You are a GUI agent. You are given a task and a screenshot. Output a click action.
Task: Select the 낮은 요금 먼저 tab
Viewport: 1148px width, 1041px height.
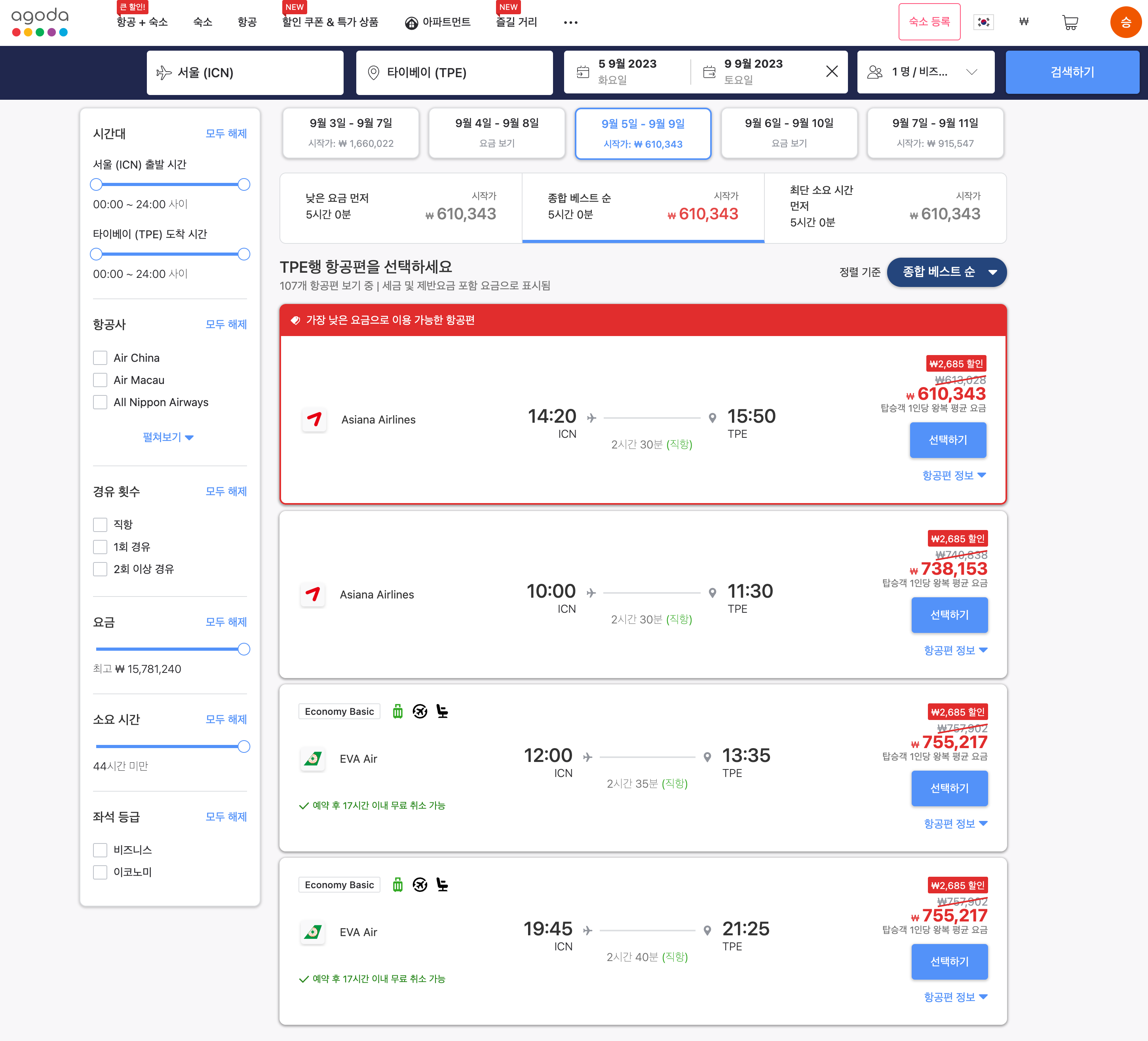click(401, 208)
